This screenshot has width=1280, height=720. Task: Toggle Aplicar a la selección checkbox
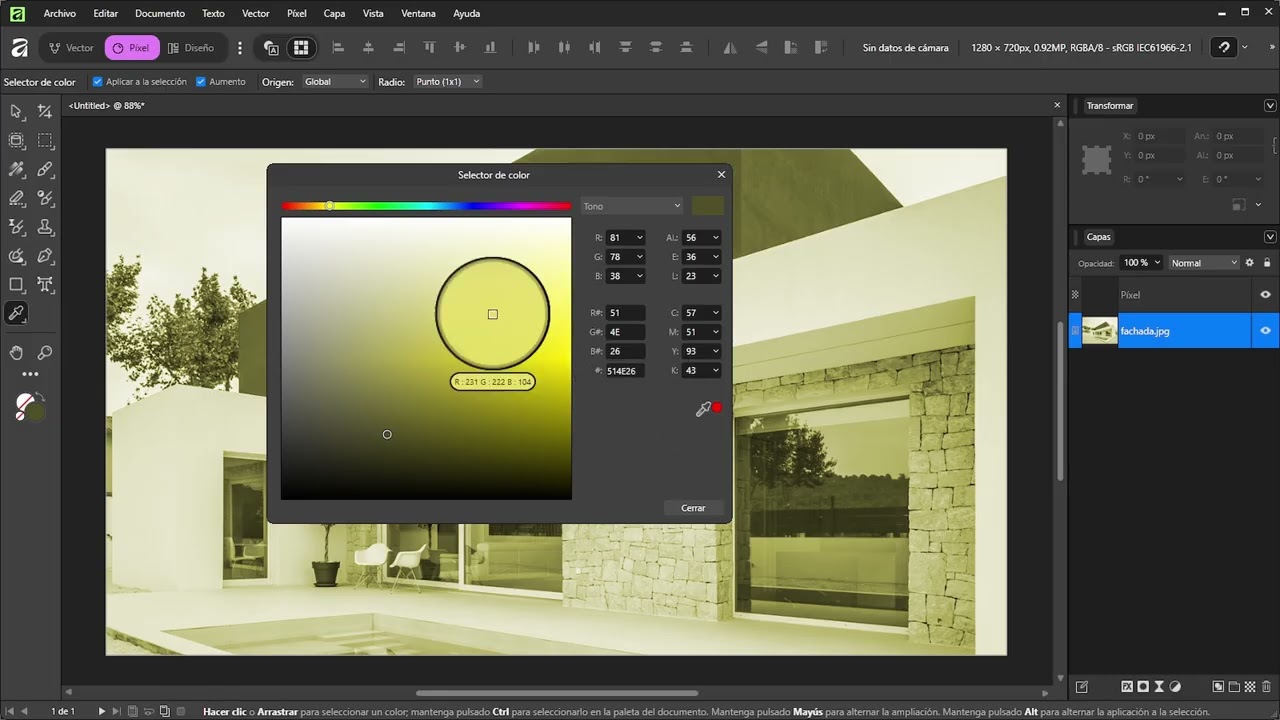(98, 82)
